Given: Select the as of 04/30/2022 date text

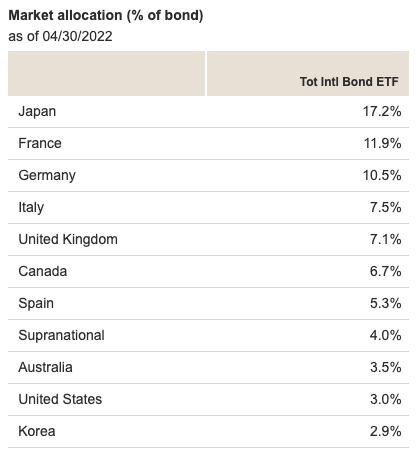Looking at the screenshot, I should point(60,36).
